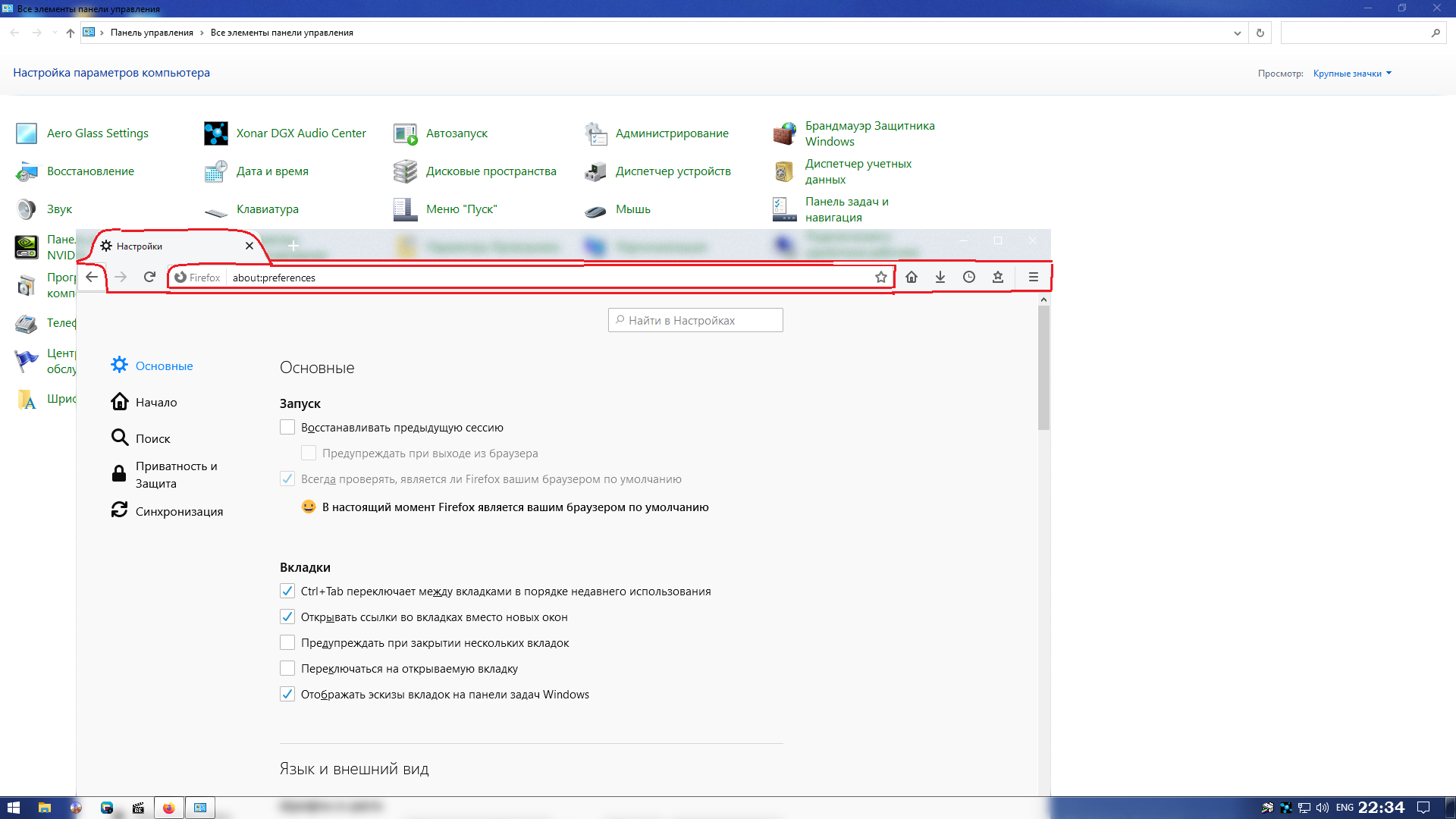Expand the Просмотр: Крупные значки dropdown
Viewport: 1456px width, 819px height.
pyautogui.click(x=1352, y=74)
